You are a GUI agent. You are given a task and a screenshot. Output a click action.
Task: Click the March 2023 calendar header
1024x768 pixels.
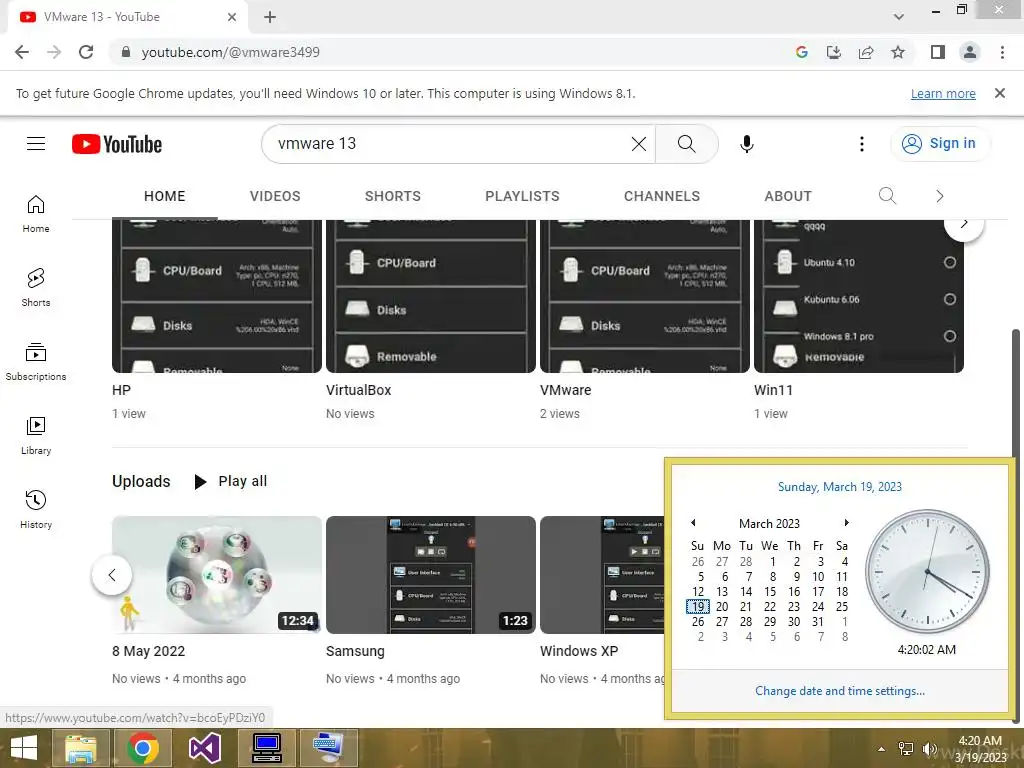point(769,524)
